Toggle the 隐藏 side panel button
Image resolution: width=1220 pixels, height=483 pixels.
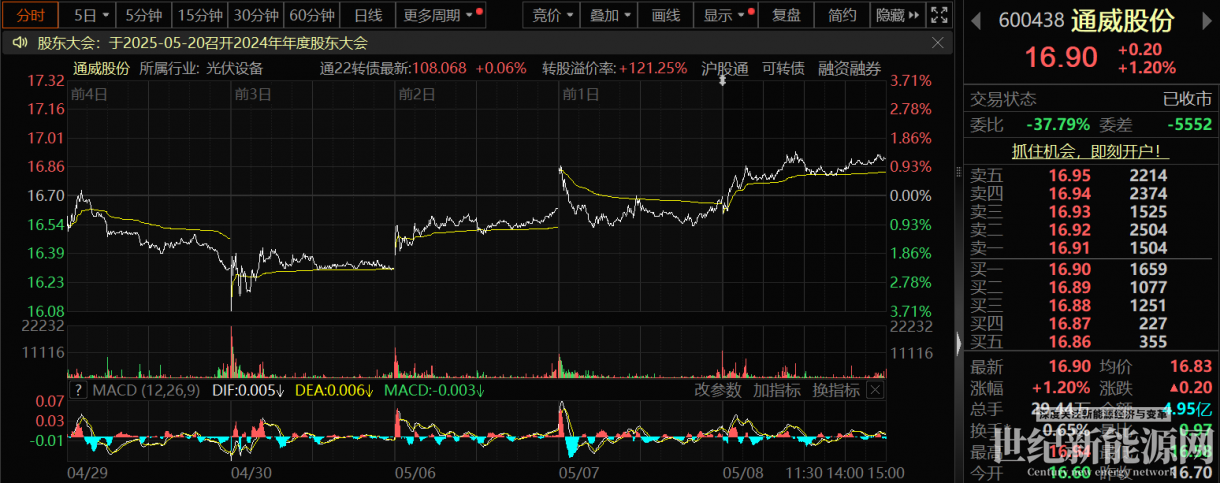[x=895, y=15]
